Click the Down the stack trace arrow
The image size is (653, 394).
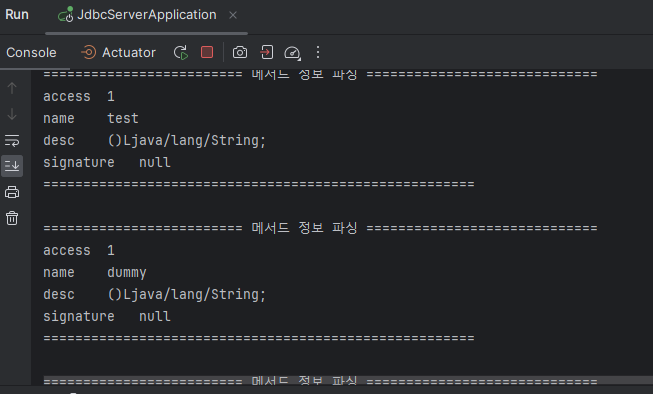pos(12,114)
